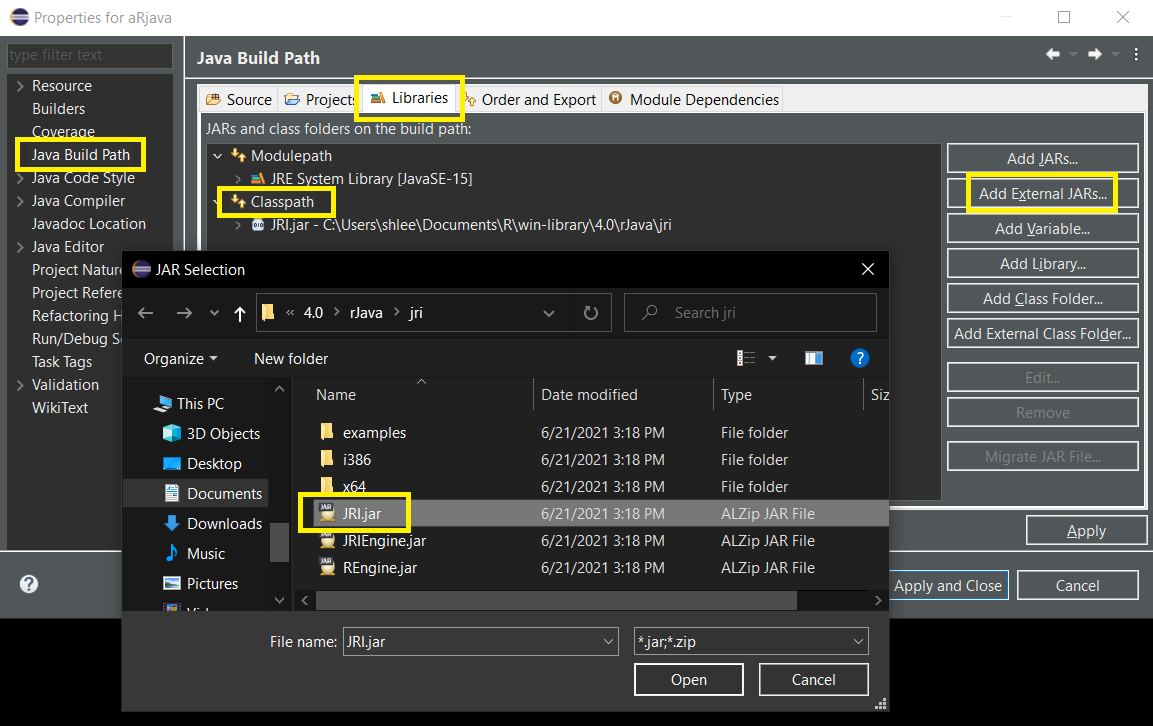Select Java Build Path in properties tree
This screenshot has width=1153, height=726.
pos(80,155)
